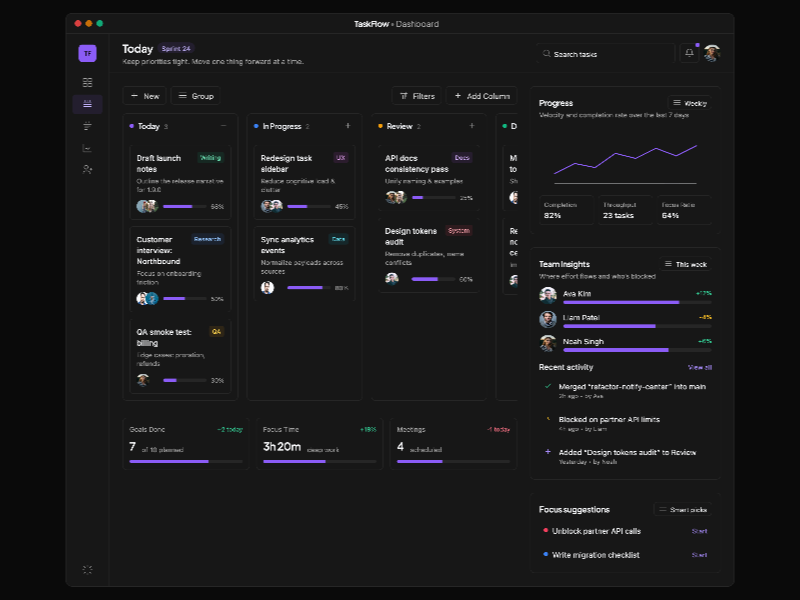Open the Smart picks selector

(682, 509)
